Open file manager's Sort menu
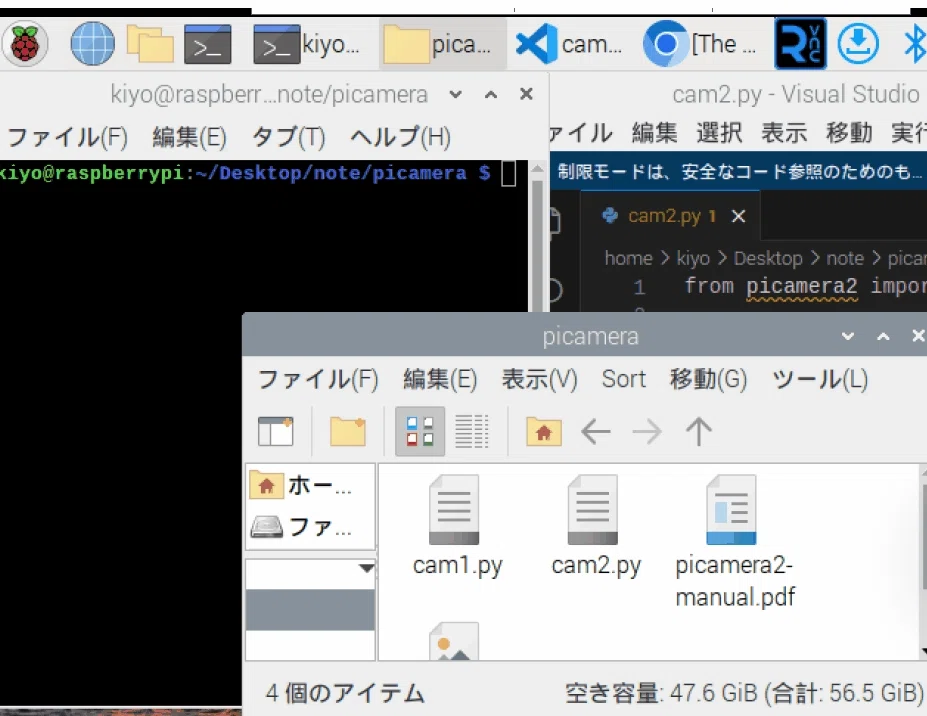Image resolution: width=927 pixels, height=716 pixels. click(x=624, y=380)
